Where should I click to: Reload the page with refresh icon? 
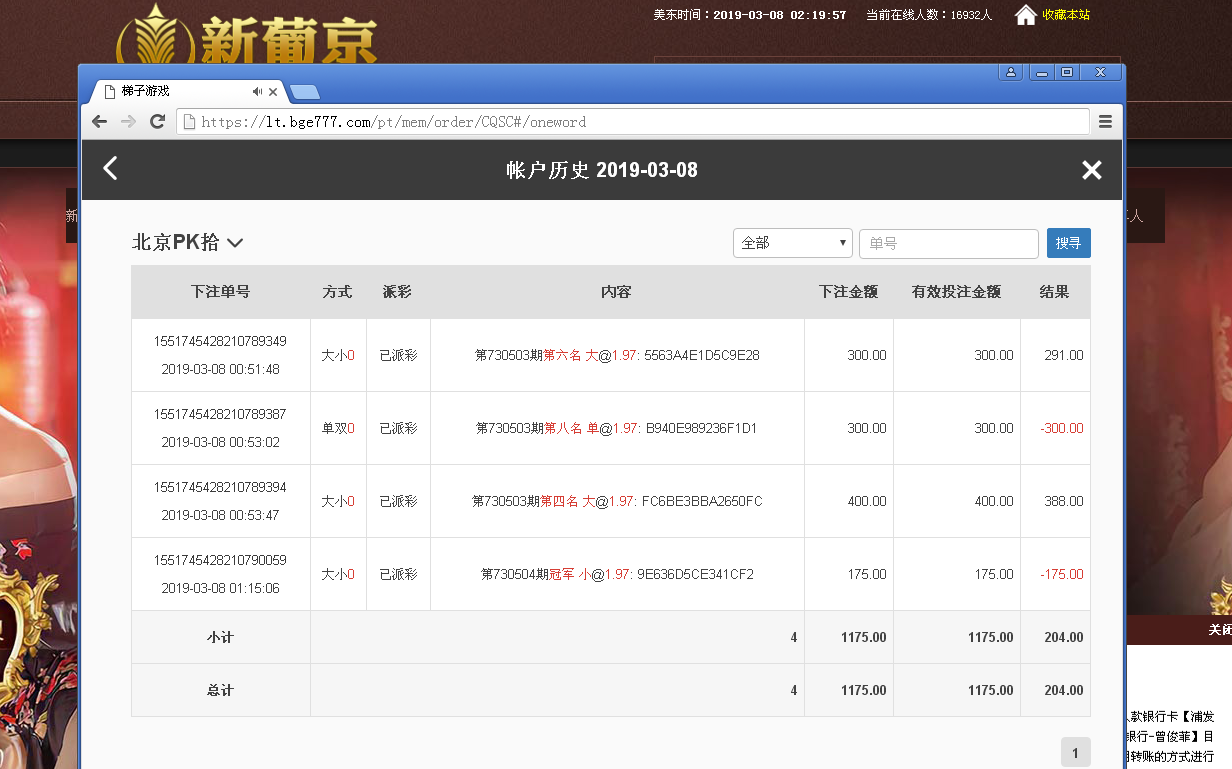tap(157, 122)
